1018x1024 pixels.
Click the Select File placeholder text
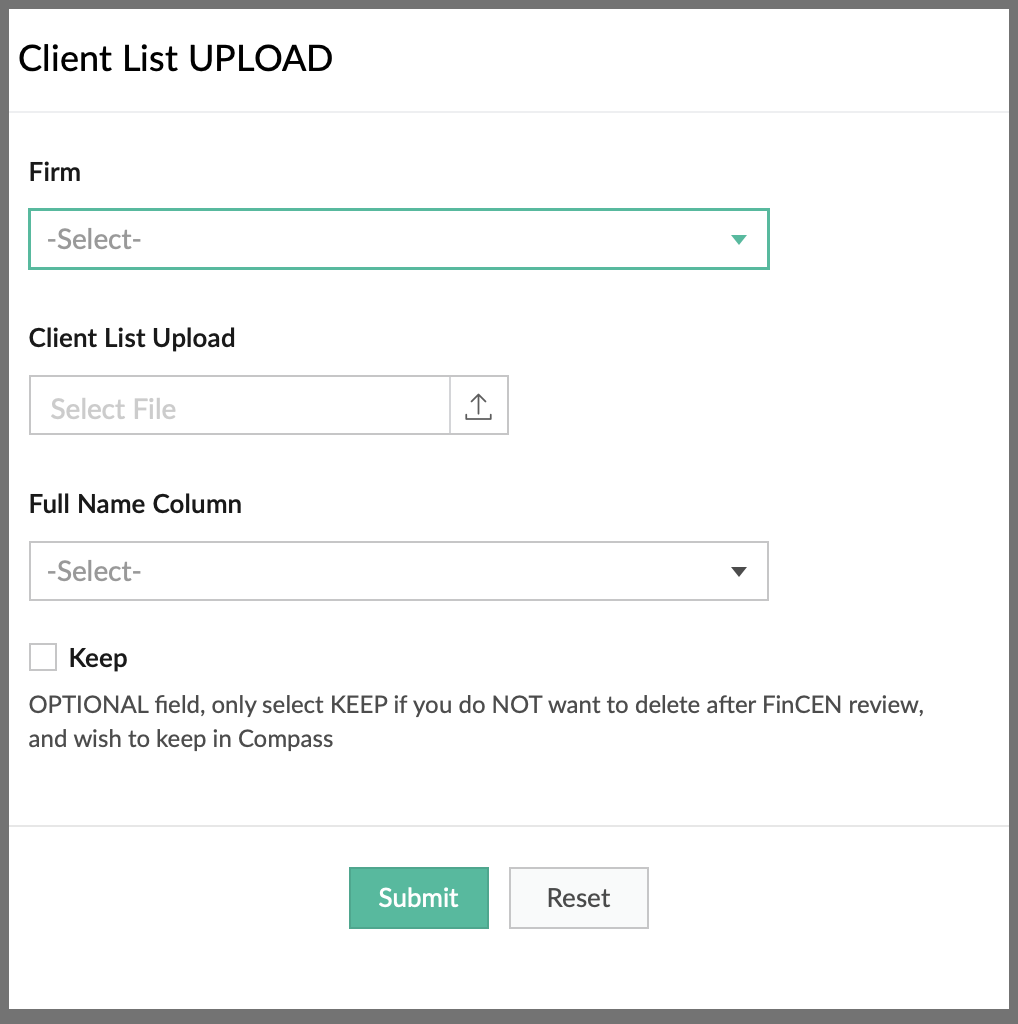[x=113, y=409]
